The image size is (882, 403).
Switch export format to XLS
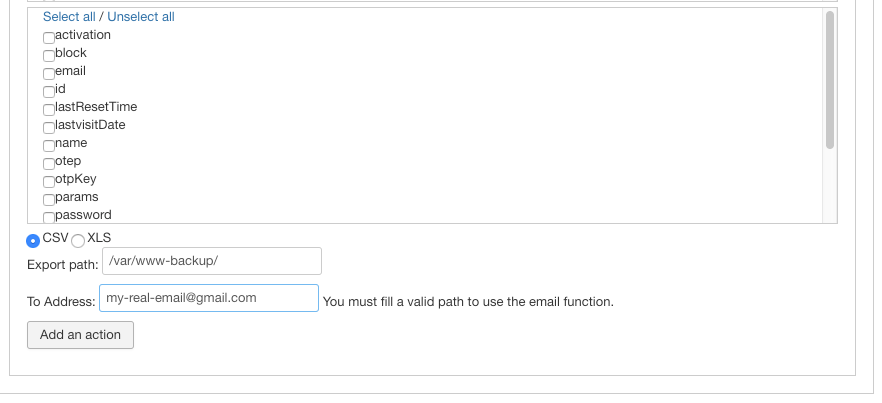pyautogui.click(x=78, y=240)
